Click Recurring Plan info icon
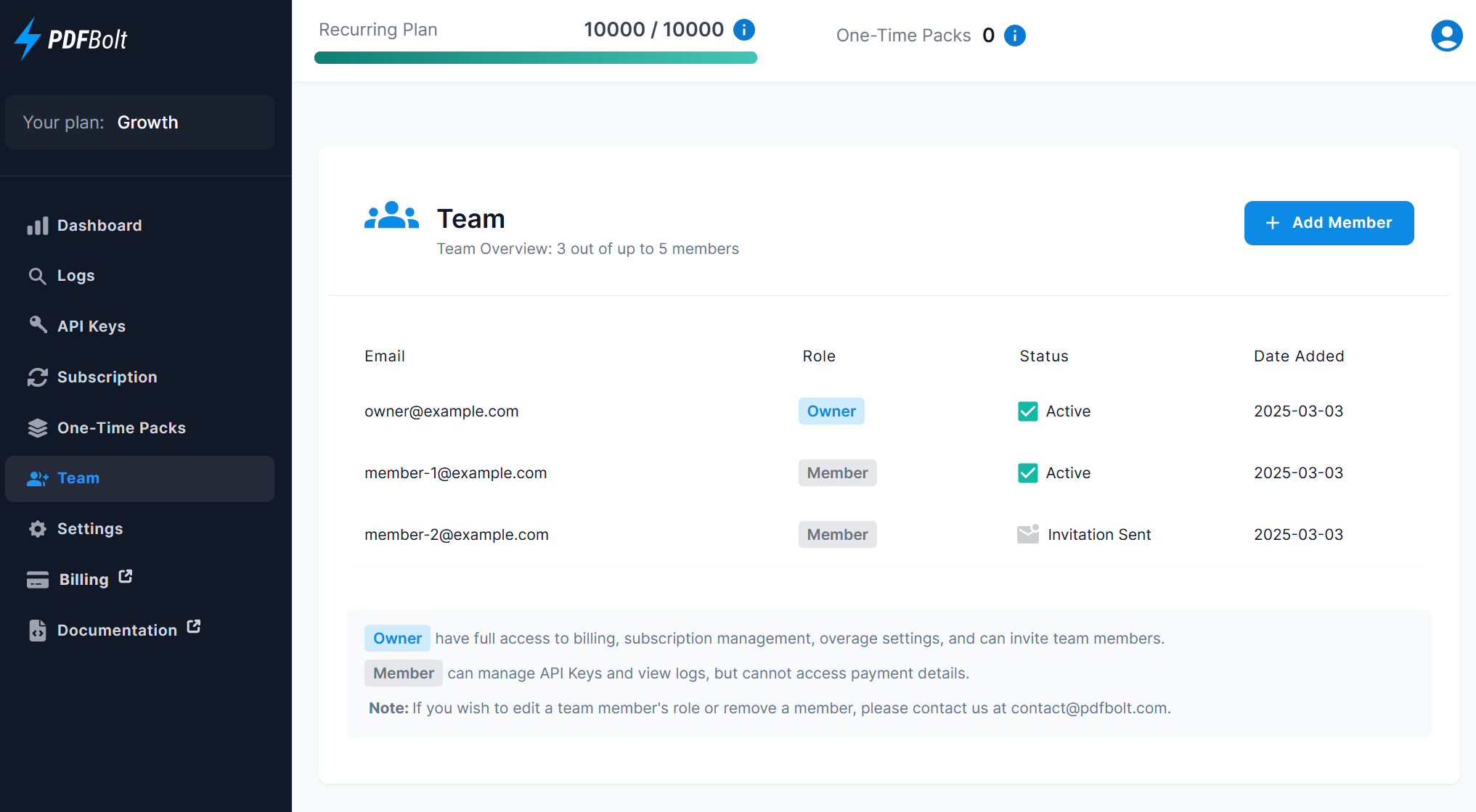This screenshot has width=1476, height=812. tap(744, 30)
